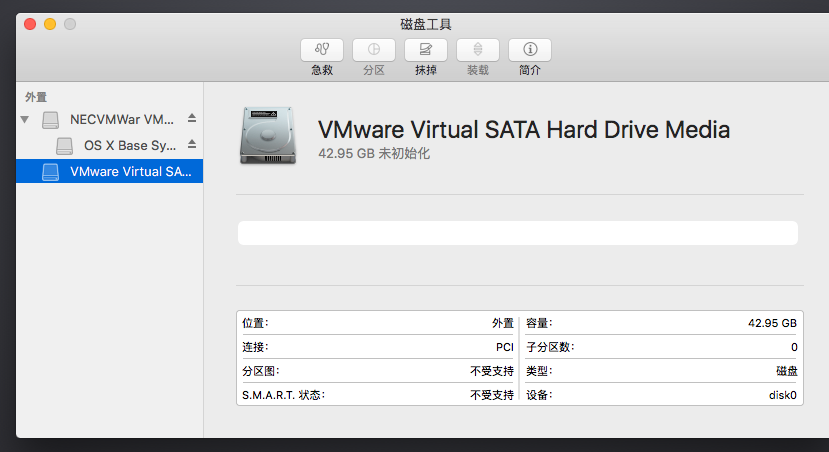This screenshot has width=829, height=452.
Task: Click the large hard drive icon
Action: (267, 137)
